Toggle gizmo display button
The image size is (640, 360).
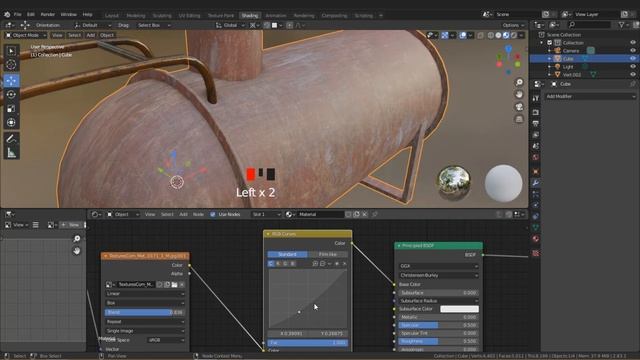coord(444,36)
